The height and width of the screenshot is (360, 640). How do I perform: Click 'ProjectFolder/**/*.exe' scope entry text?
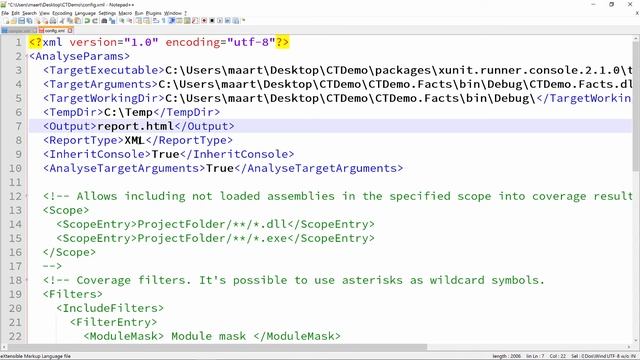tap(212, 238)
